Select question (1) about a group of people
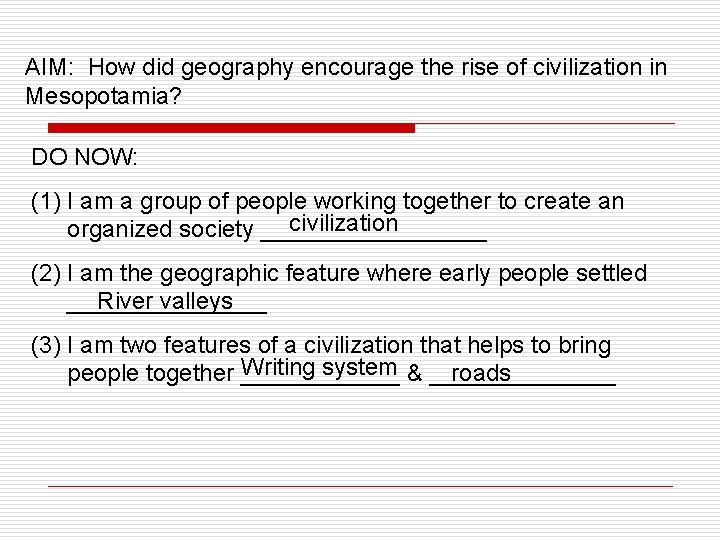This screenshot has height=540, width=720. pyautogui.click(x=327, y=216)
